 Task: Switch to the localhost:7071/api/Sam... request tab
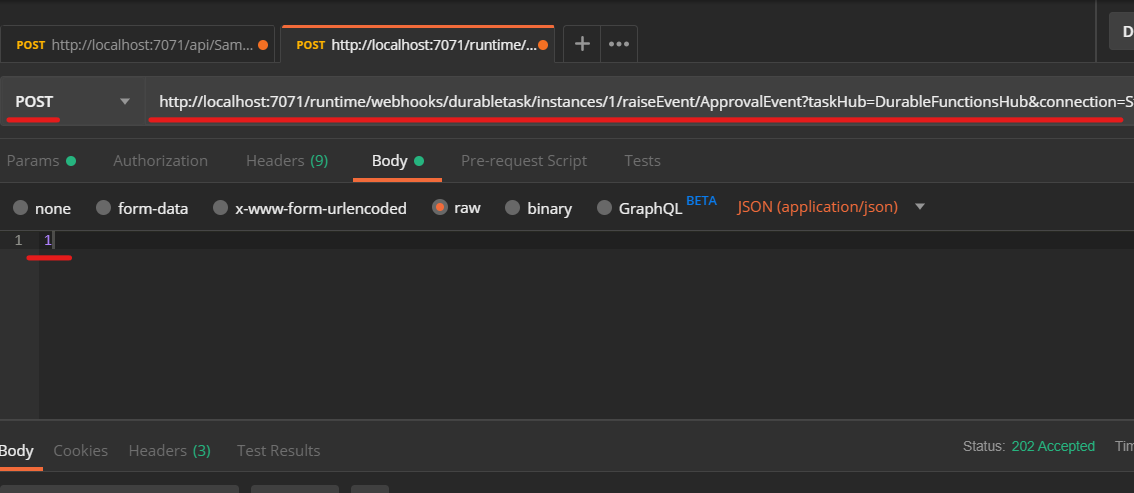click(137, 45)
